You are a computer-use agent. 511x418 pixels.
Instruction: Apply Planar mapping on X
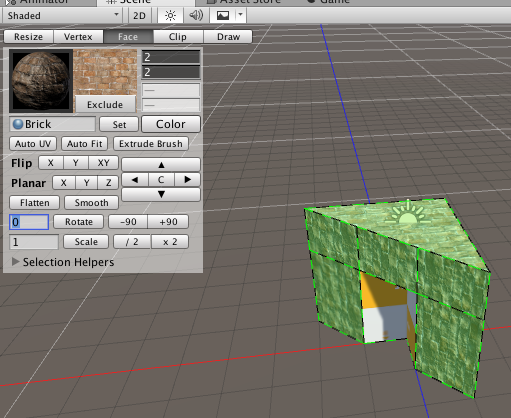[x=64, y=183]
